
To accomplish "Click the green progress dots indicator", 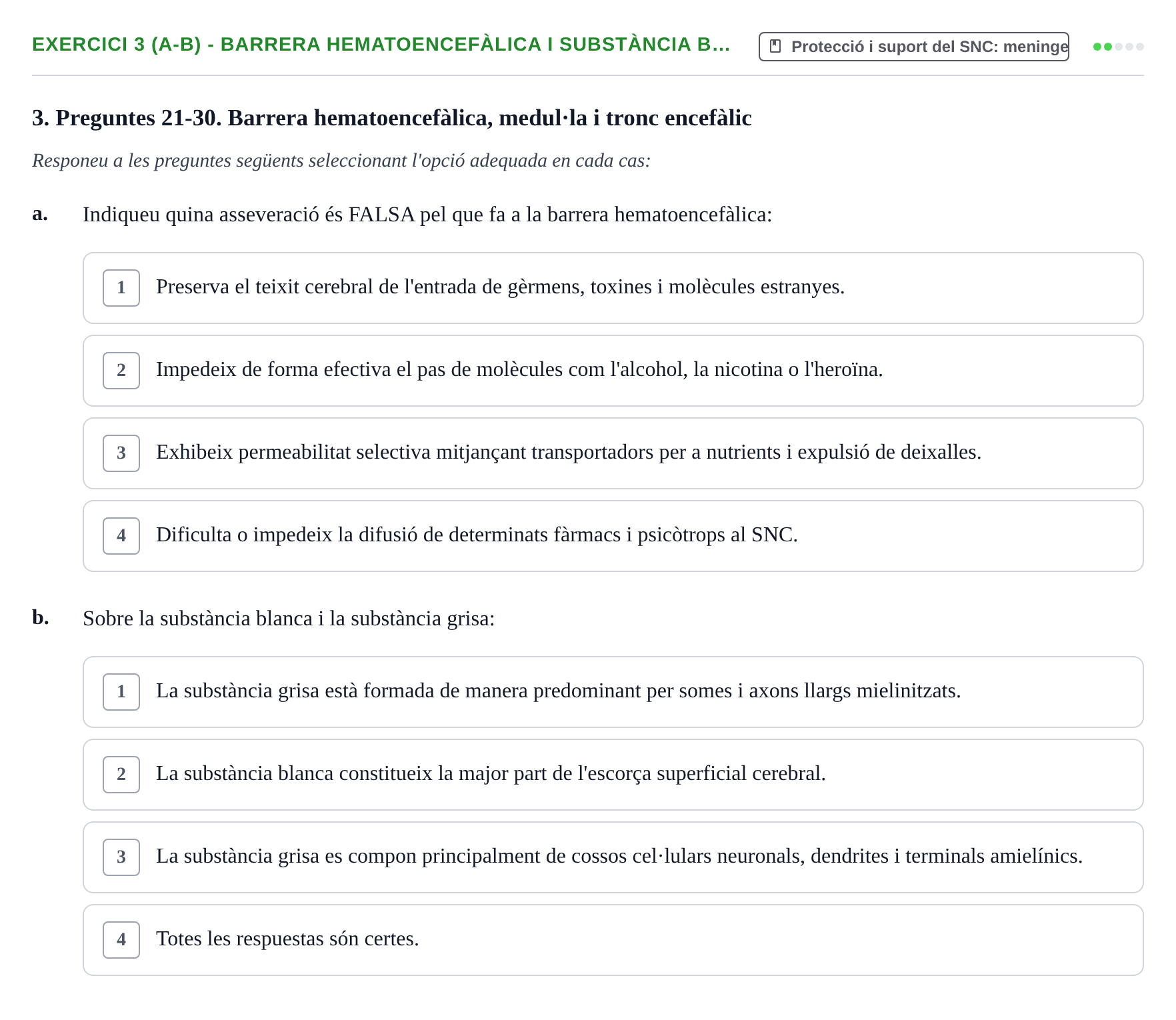I will coord(1119,47).
